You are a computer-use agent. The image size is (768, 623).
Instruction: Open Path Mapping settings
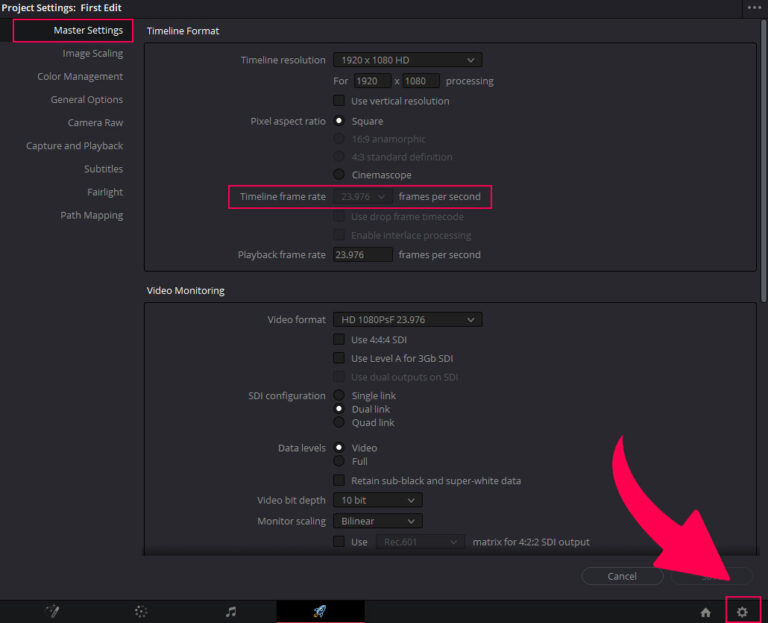(x=92, y=215)
